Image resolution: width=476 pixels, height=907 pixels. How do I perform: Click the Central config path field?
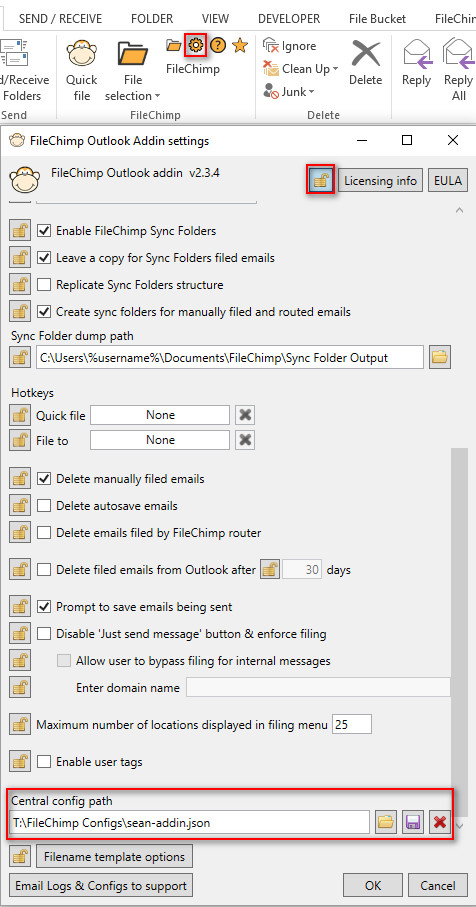(x=190, y=822)
